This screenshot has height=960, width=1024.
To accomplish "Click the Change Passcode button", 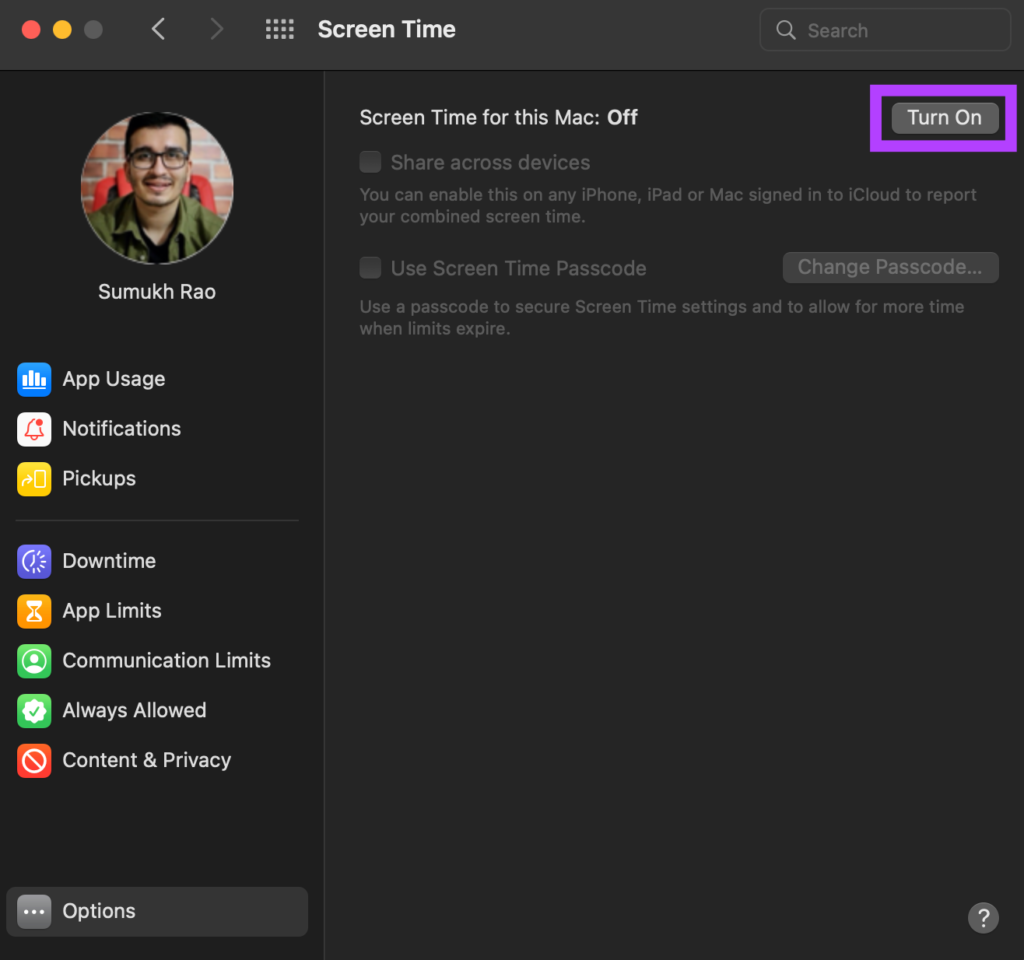I will click(x=890, y=267).
